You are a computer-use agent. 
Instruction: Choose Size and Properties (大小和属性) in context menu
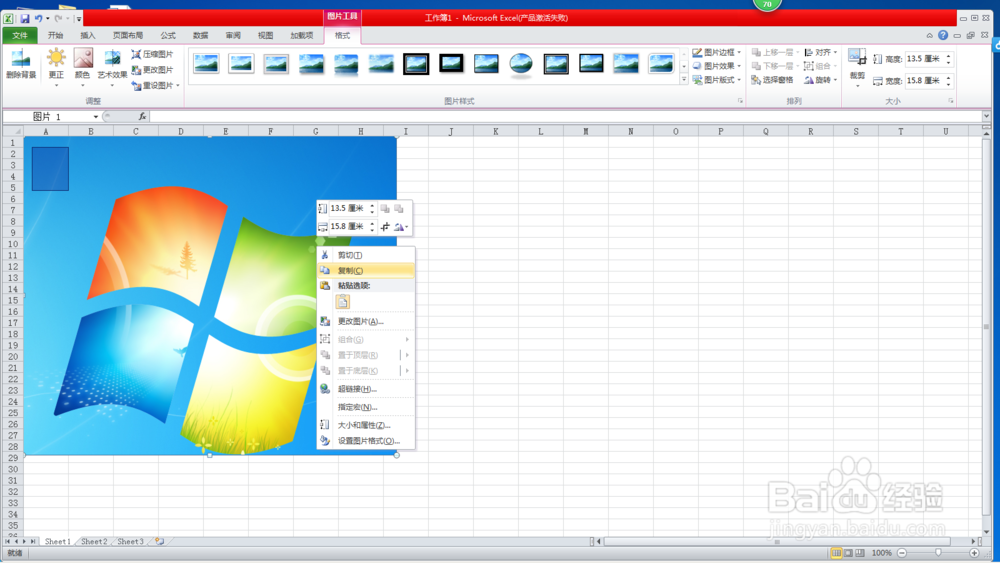click(366, 425)
